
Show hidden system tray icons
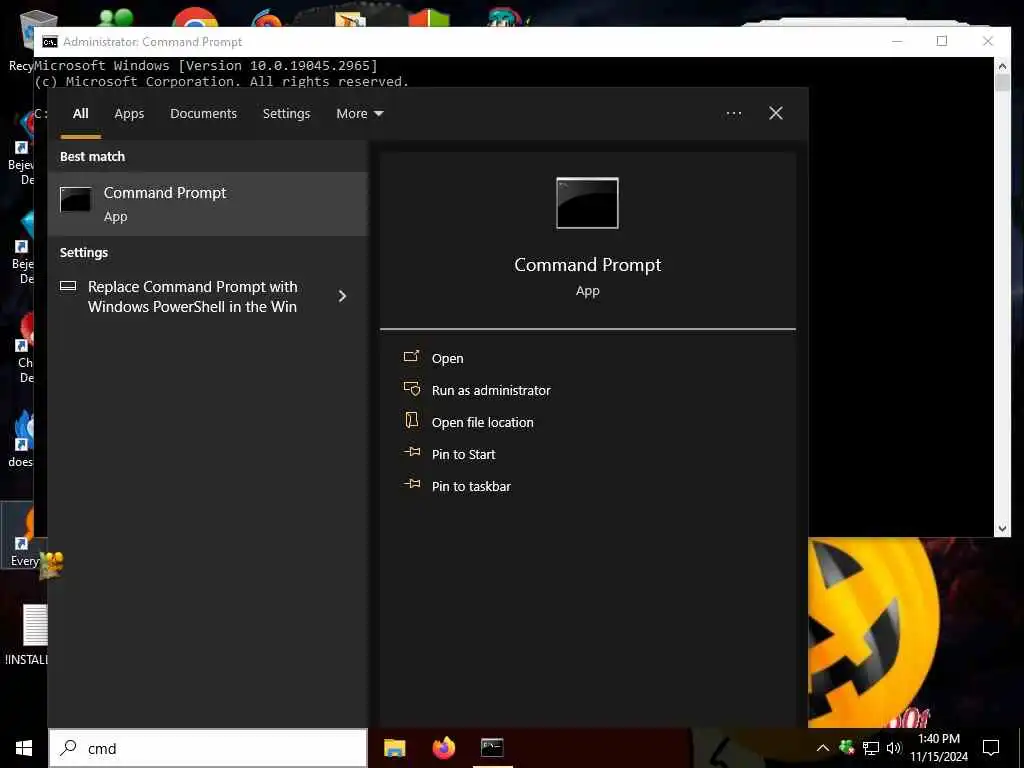(823, 748)
